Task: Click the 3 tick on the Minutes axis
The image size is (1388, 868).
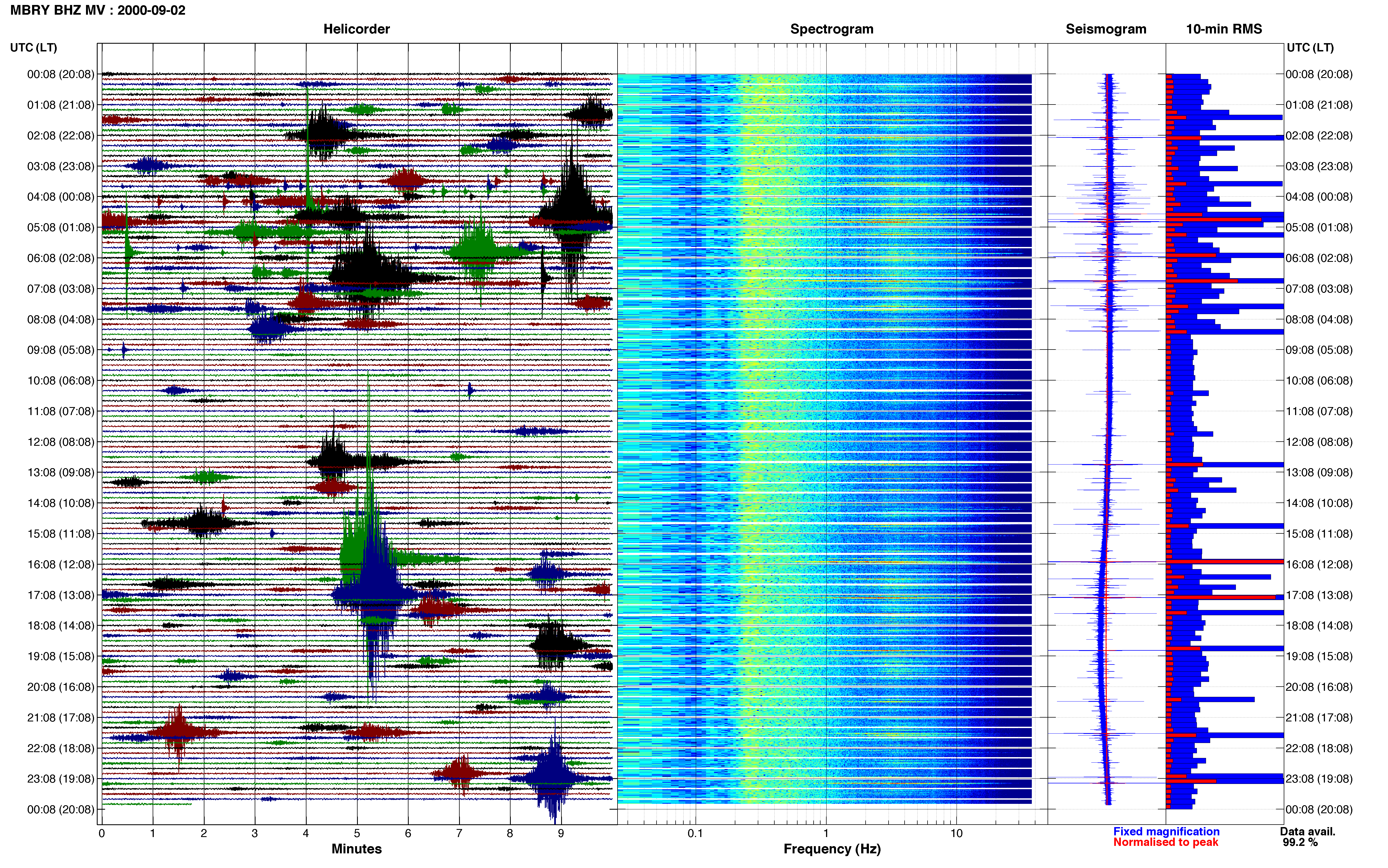Action: [255, 833]
